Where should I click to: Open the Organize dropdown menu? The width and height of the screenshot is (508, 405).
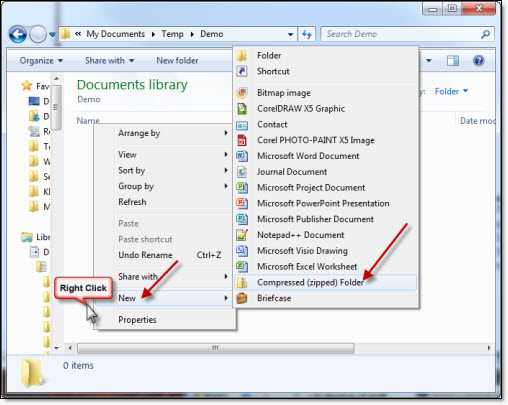point(41,61)
